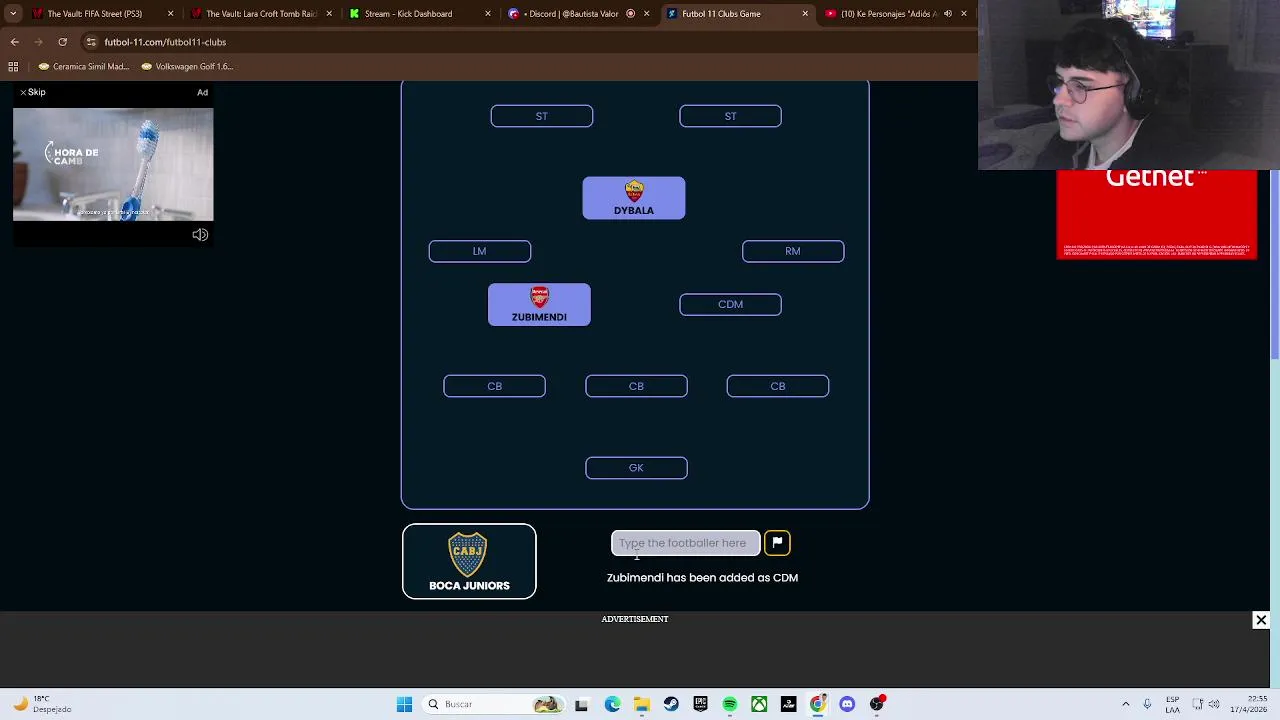Click the DYBALA player card

[634, 198]
